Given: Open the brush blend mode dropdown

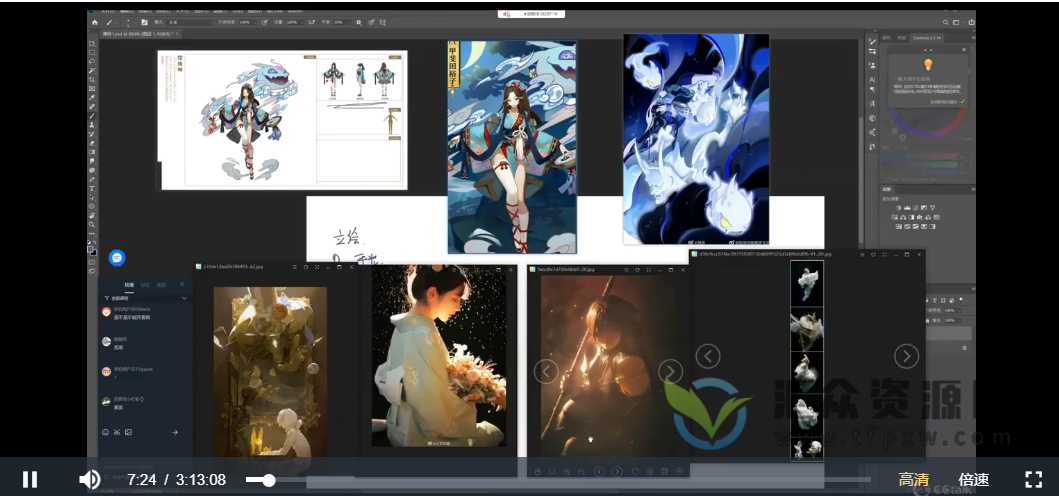Looking at the screenshot, I should 190,22.
